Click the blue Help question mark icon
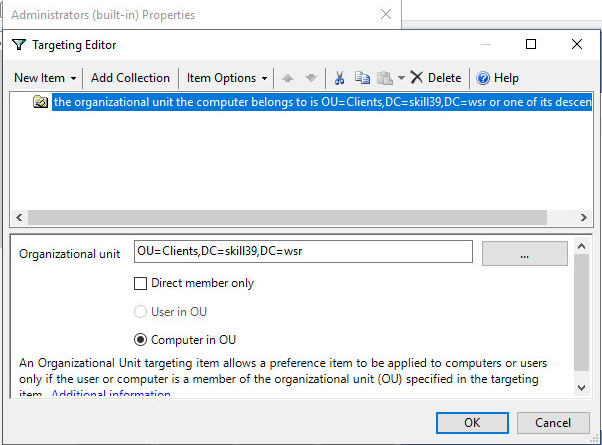The width and height of the screenshot is (602, 445). (483, 78)
